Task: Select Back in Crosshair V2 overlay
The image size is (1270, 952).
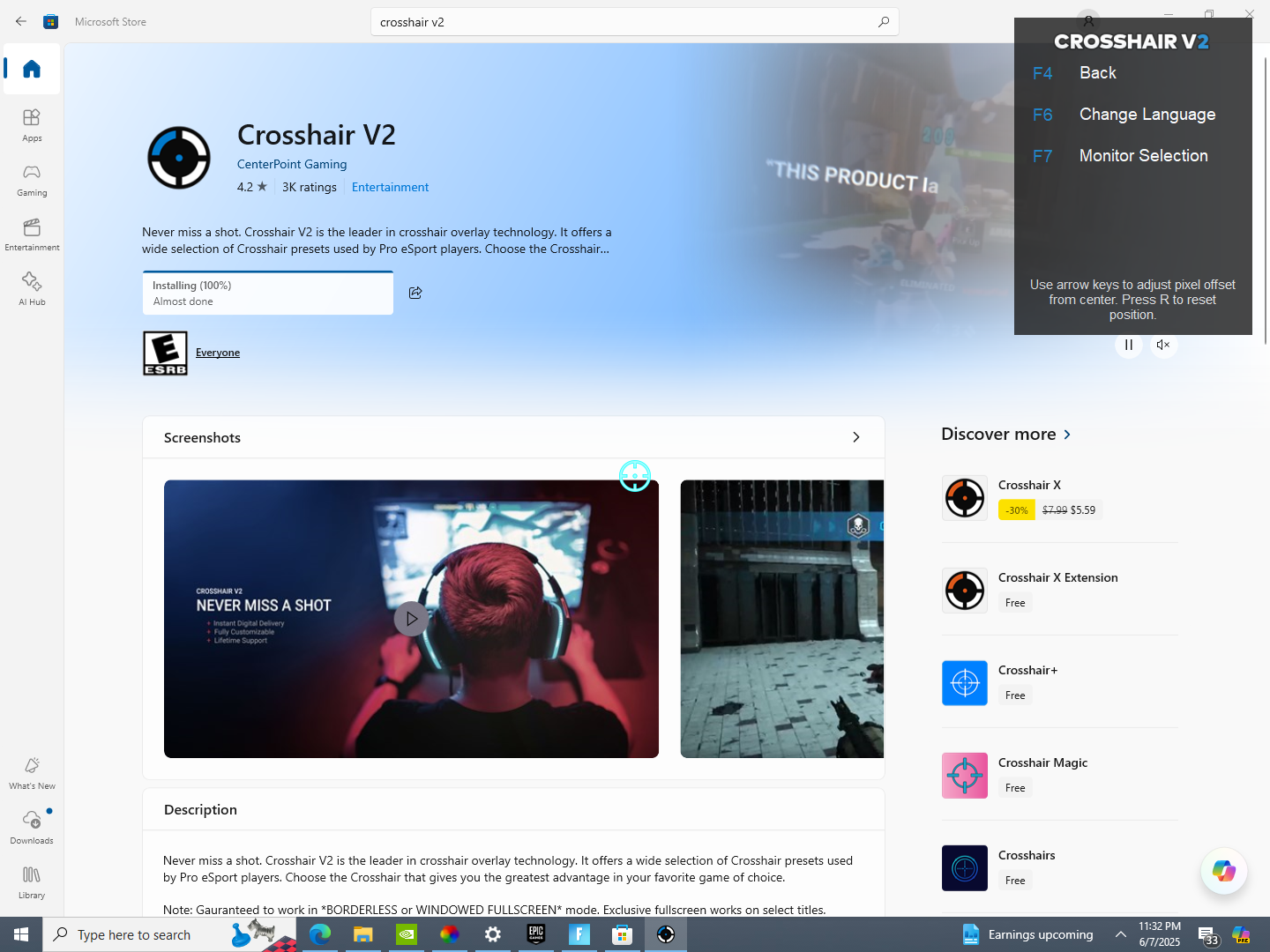Action: tap(1098, 73)
